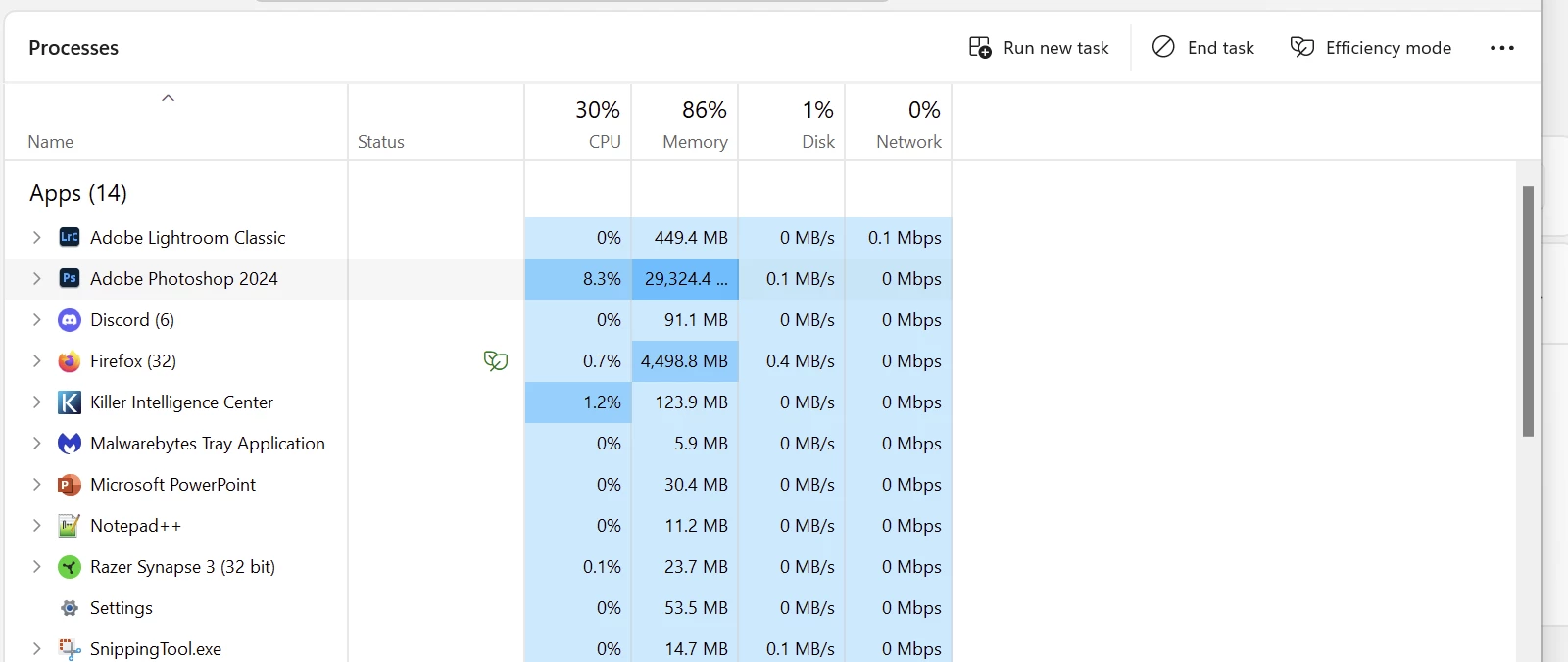Select Razer Synapse 0.1% CPU cell
Viewport: 1568px width, 662px height.
[578, 566]
